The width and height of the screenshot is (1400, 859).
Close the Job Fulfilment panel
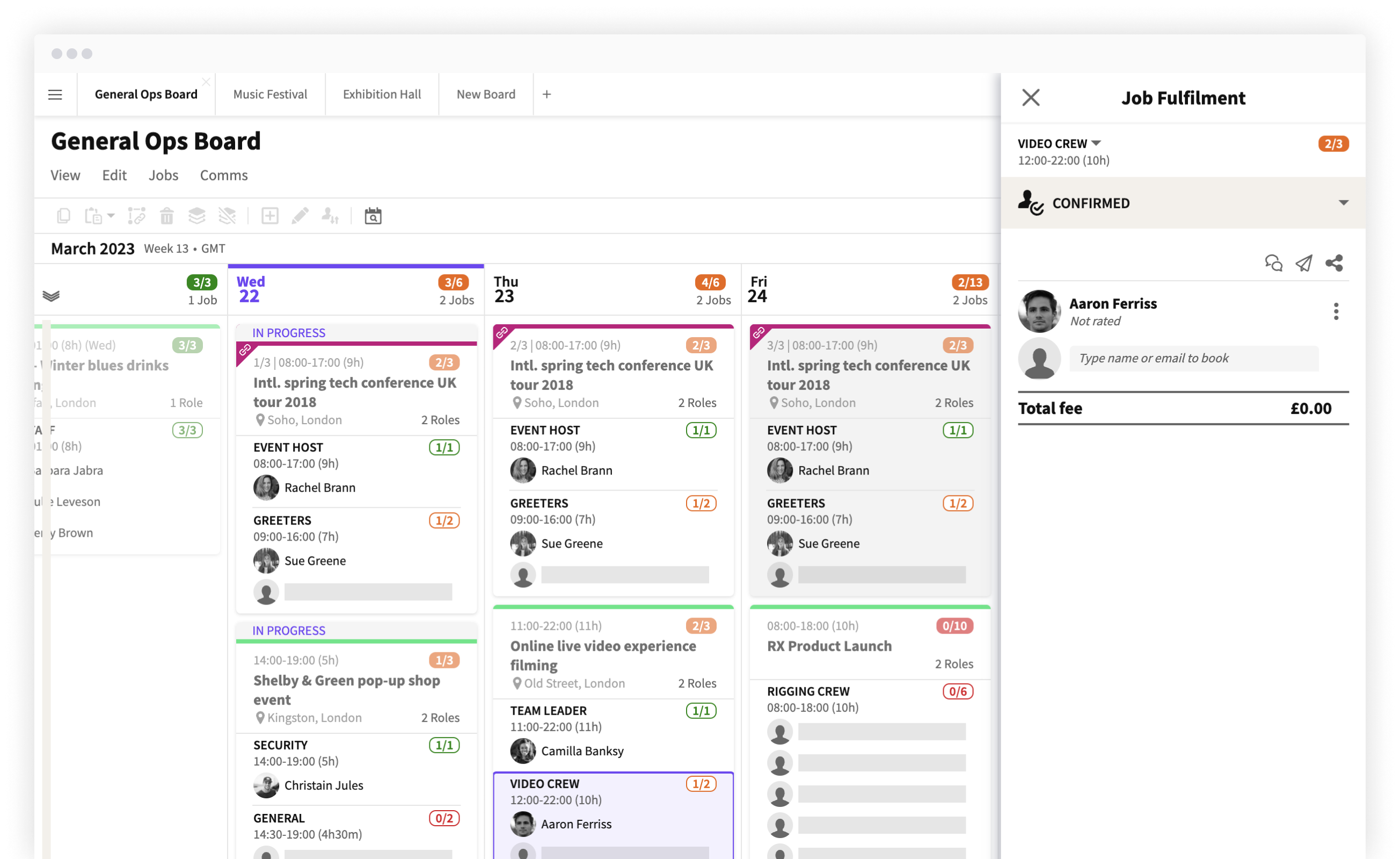[x=1031, y=98]
